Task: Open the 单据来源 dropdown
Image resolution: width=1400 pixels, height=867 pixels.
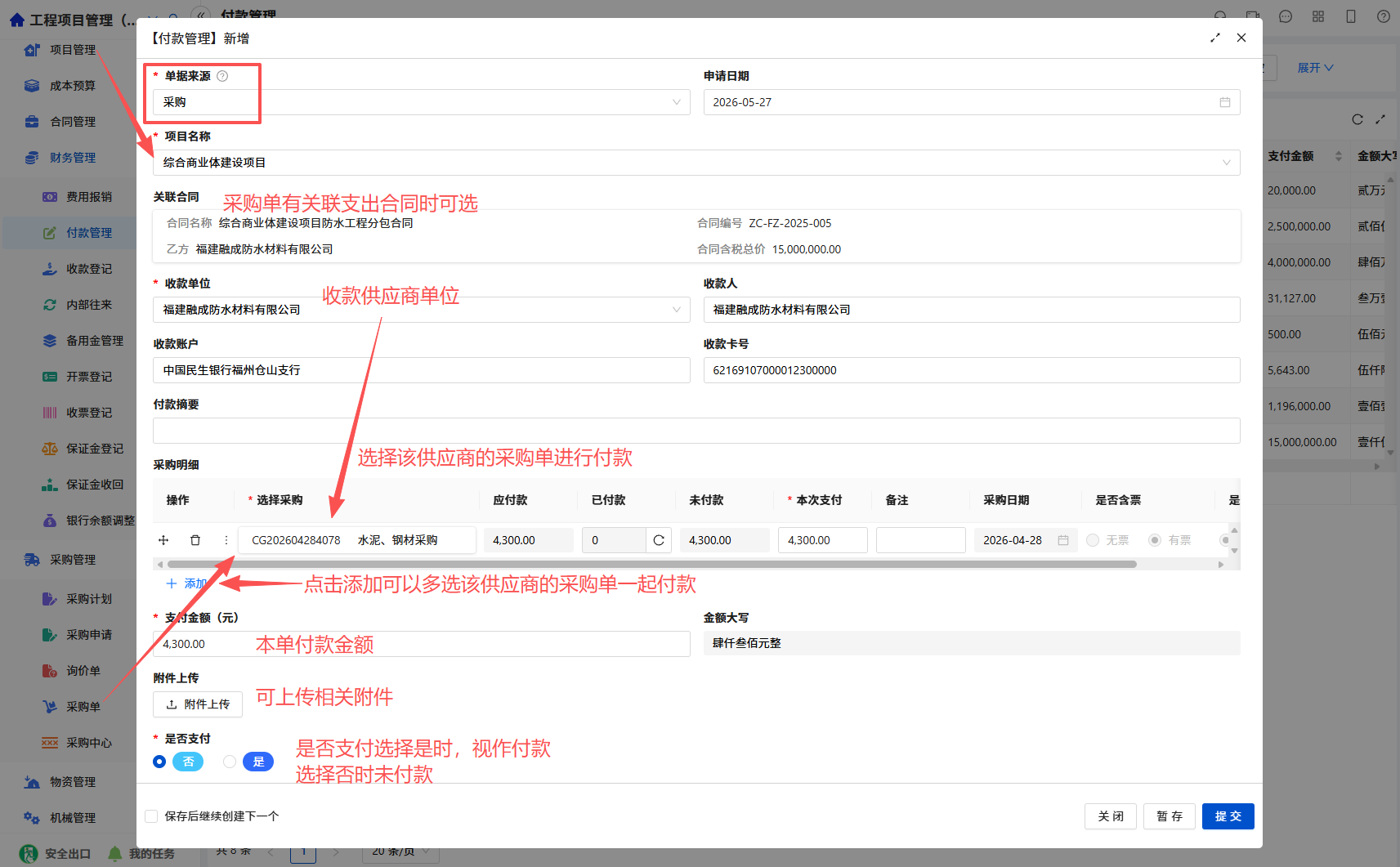Action: coord(422,102)
